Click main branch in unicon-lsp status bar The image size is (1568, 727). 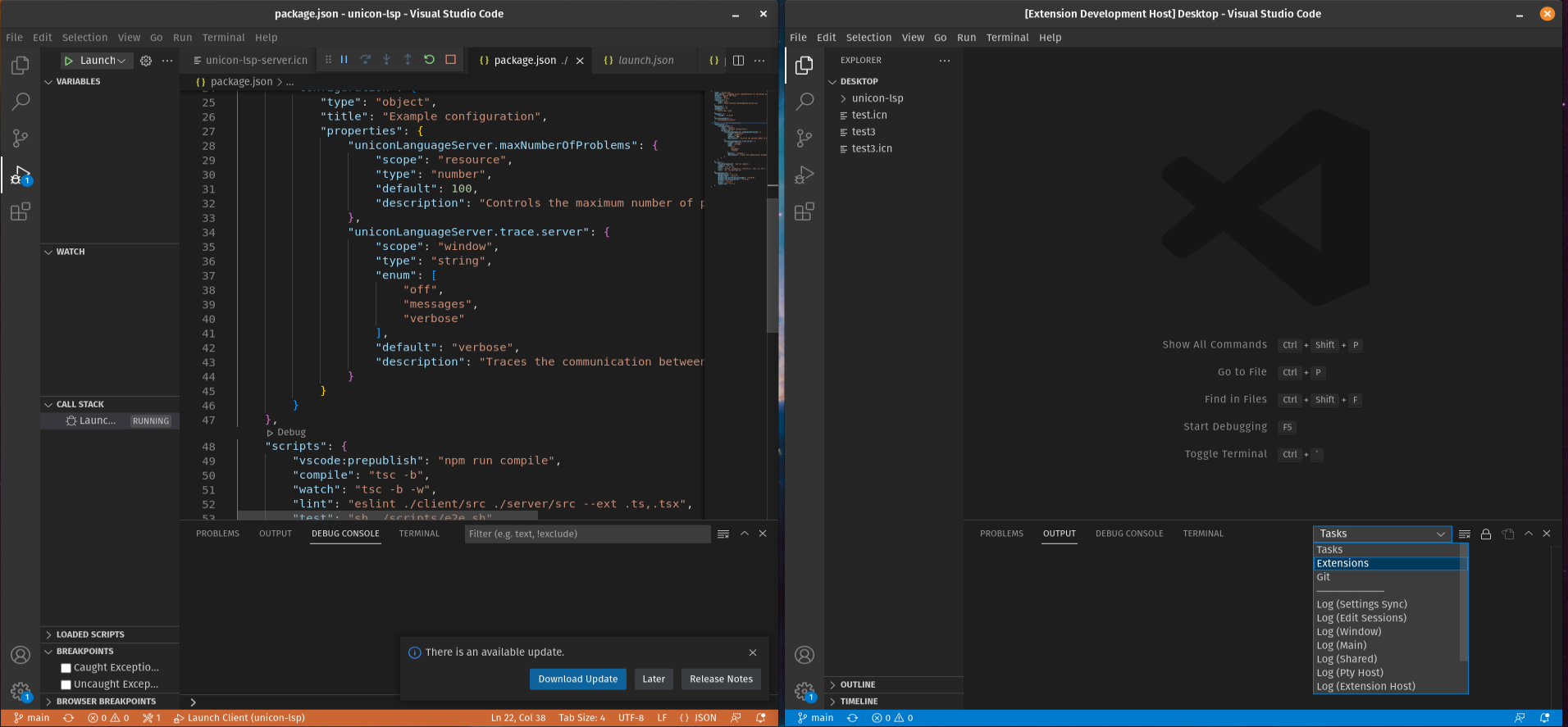coord(32,718)
